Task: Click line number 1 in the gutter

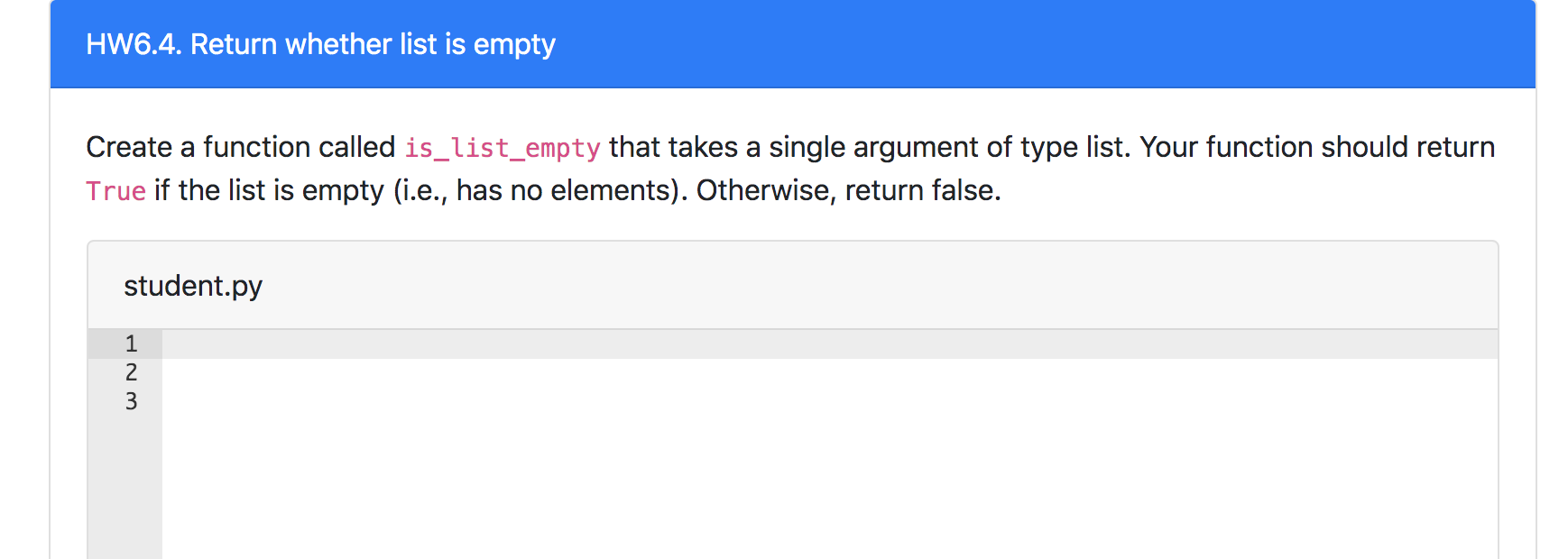Action: (x=130, y=343)
